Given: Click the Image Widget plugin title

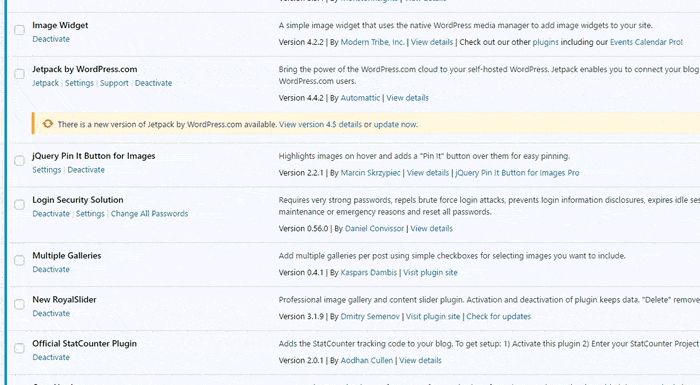Looking at the screenshot, I should pos(60,25).
